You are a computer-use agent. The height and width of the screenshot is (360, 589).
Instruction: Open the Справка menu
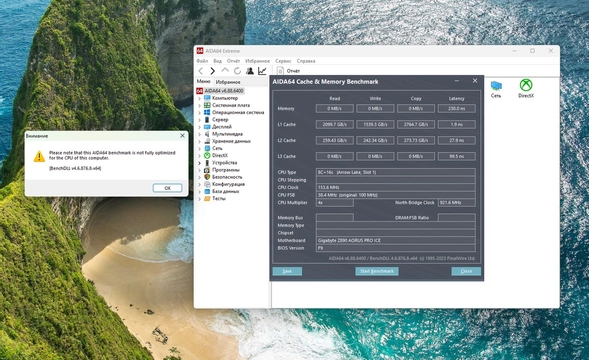[306, 61]
